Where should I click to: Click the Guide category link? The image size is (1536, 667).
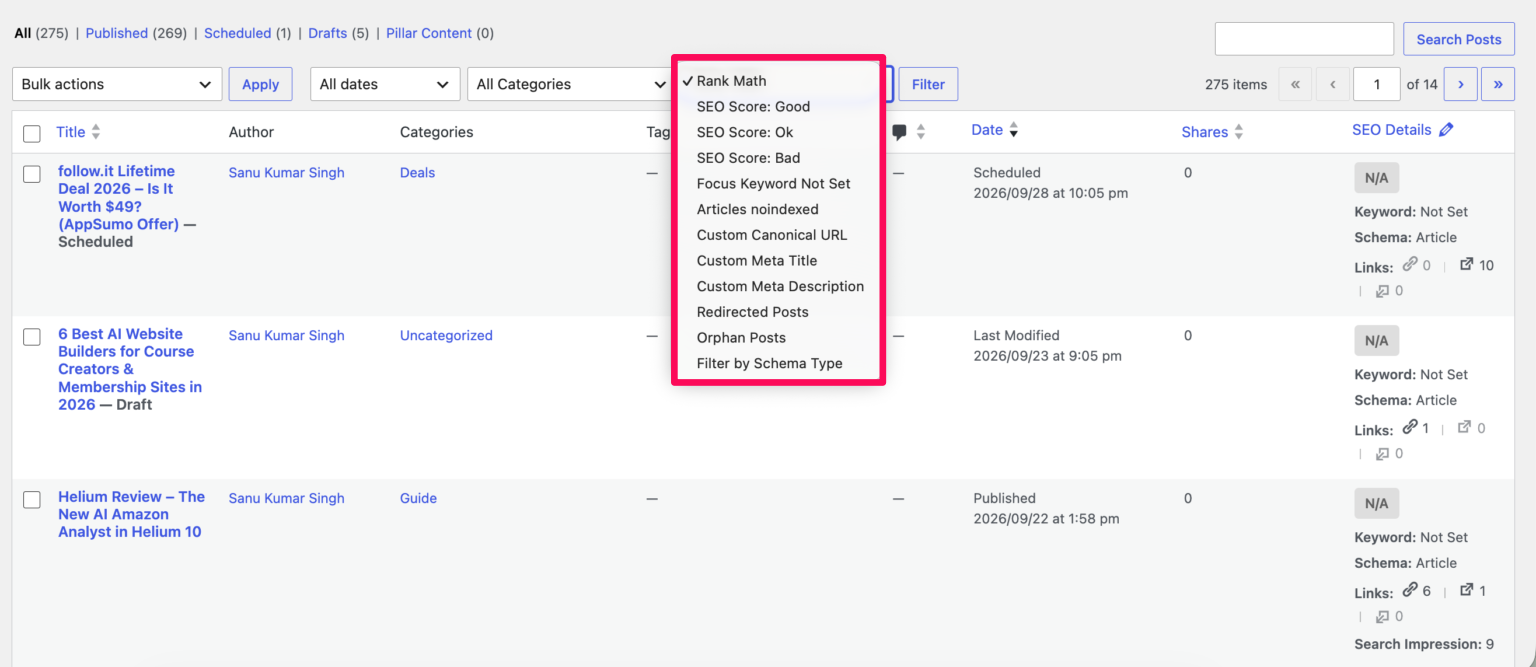click(x=418, y=498)
